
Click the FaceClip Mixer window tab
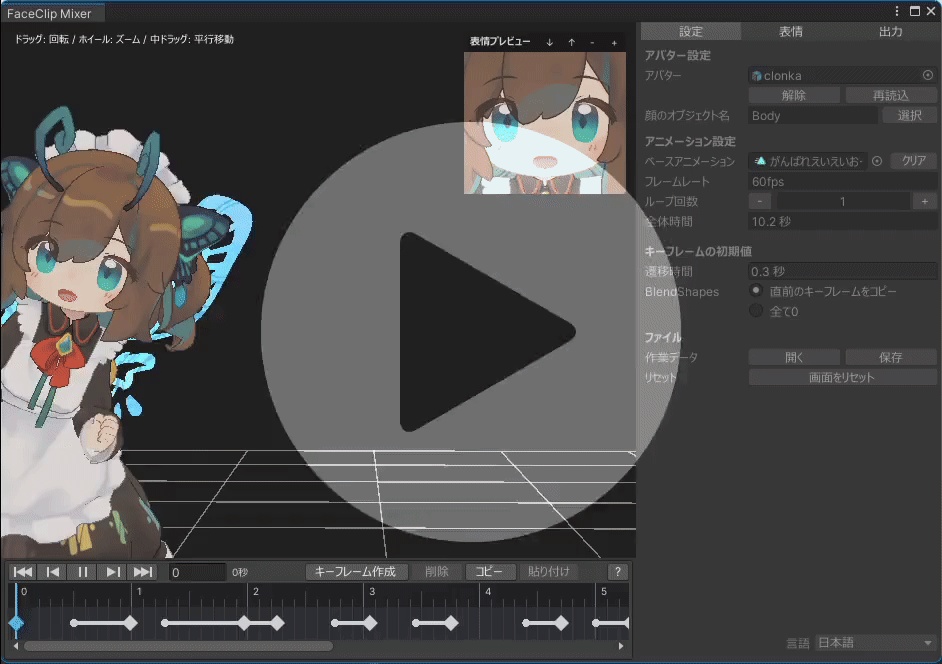click(x=53, y=13)
